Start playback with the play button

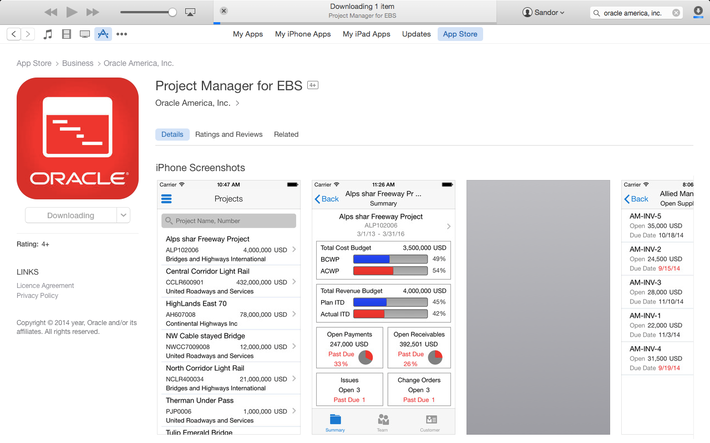click(x=72, y=12)
